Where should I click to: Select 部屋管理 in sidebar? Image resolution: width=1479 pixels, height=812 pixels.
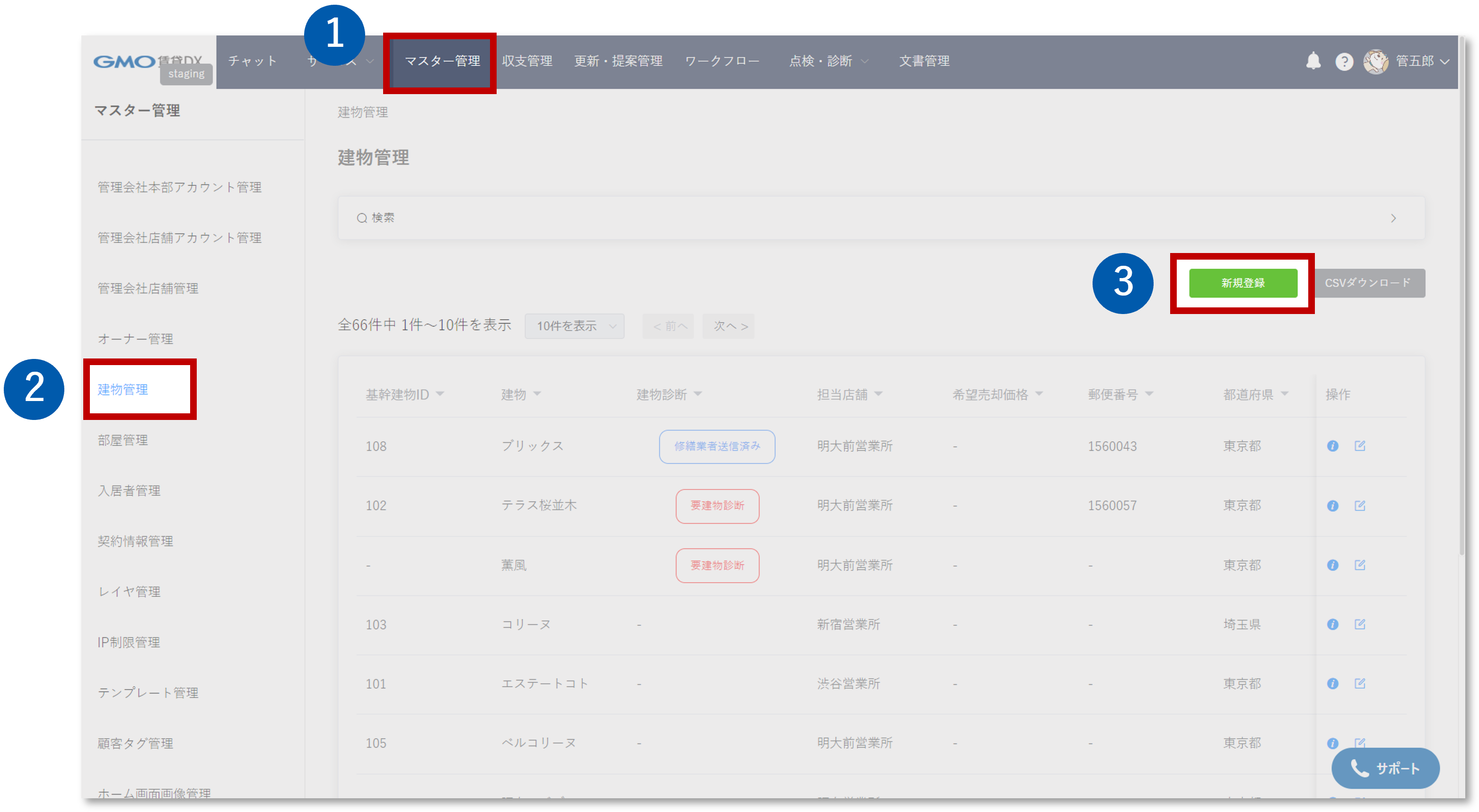(123, 440)
